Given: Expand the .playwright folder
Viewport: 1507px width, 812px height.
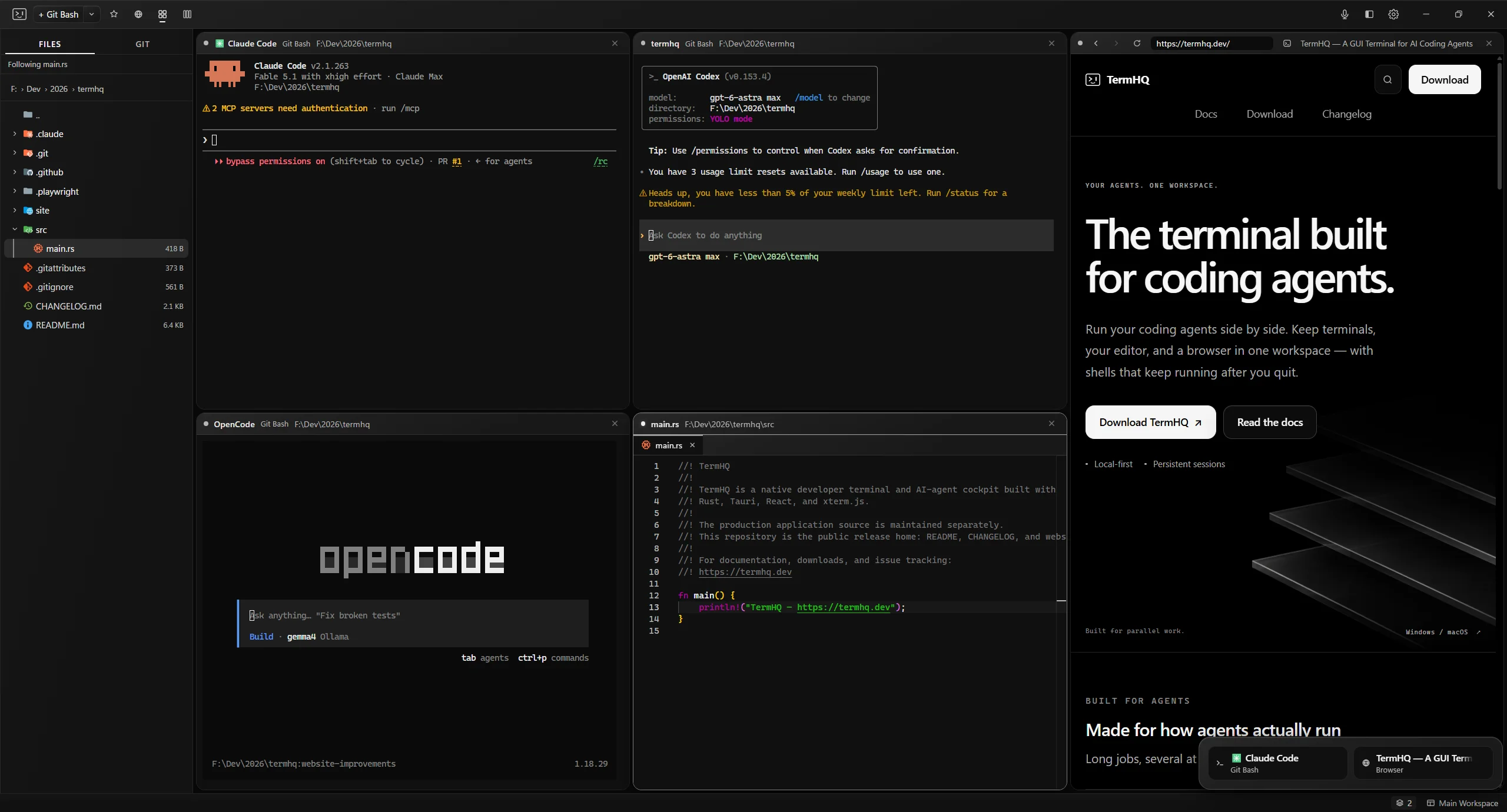Looking at the screenshot, I should [x=15, y=191].
